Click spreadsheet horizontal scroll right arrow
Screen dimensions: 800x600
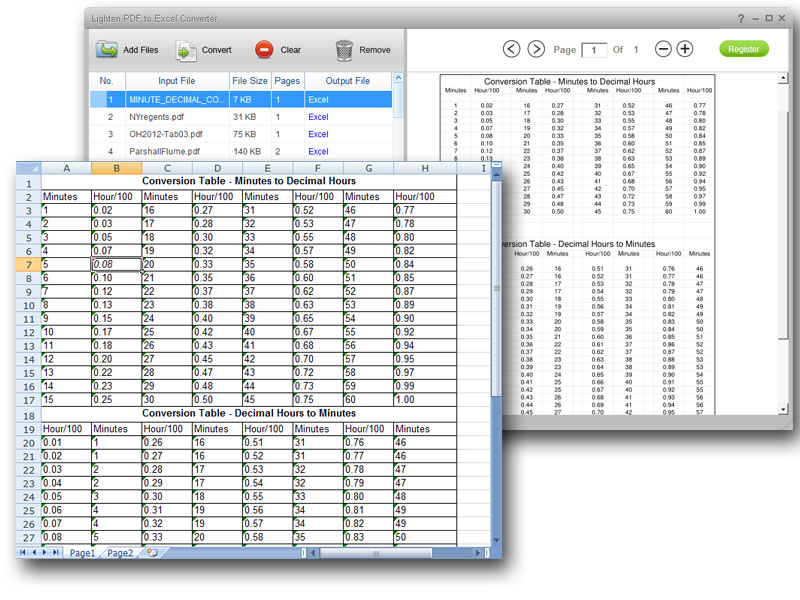click(478, 553)
